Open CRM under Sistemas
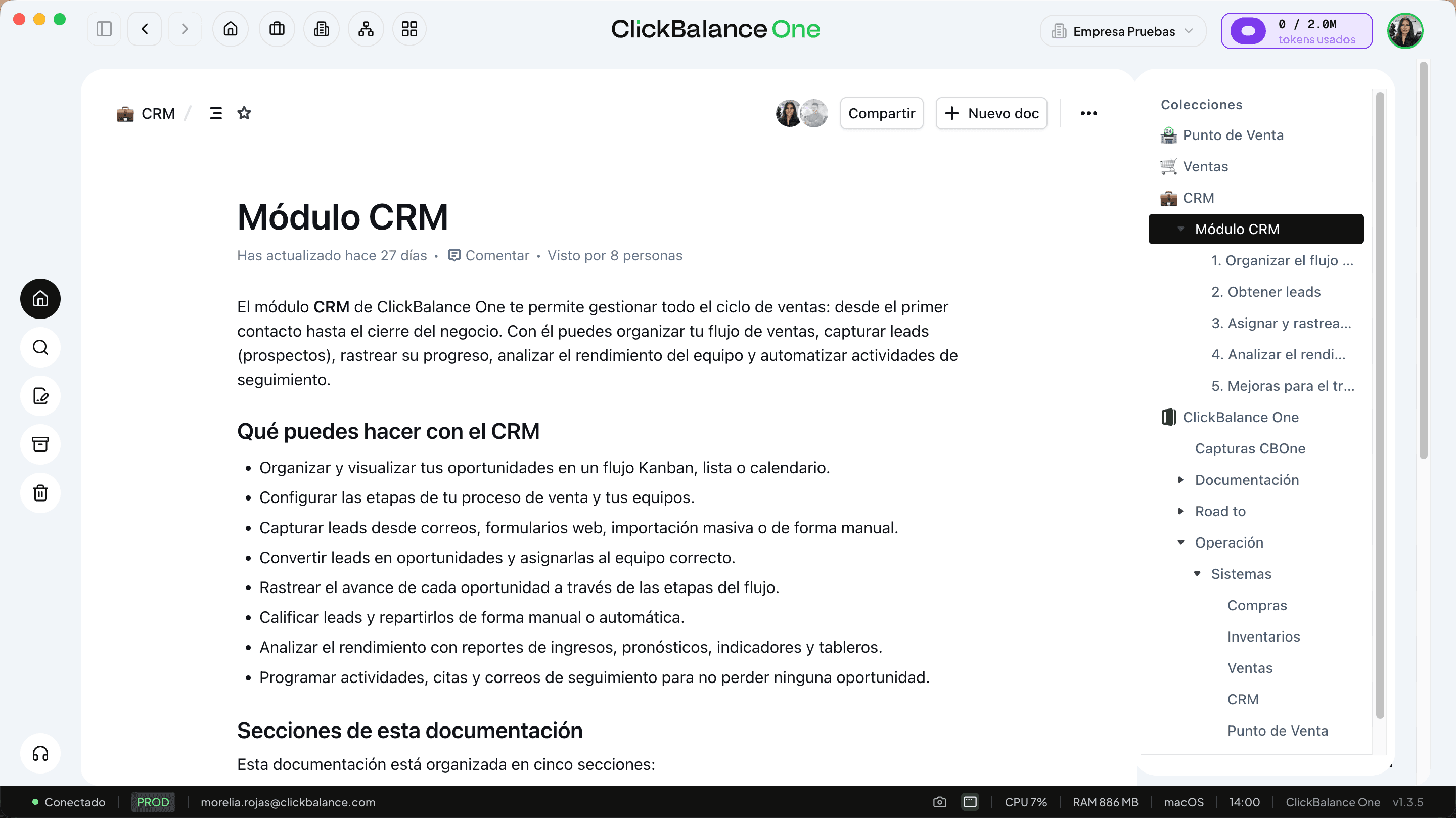This screenshot has height=818, width=1456. (1243, 699)
